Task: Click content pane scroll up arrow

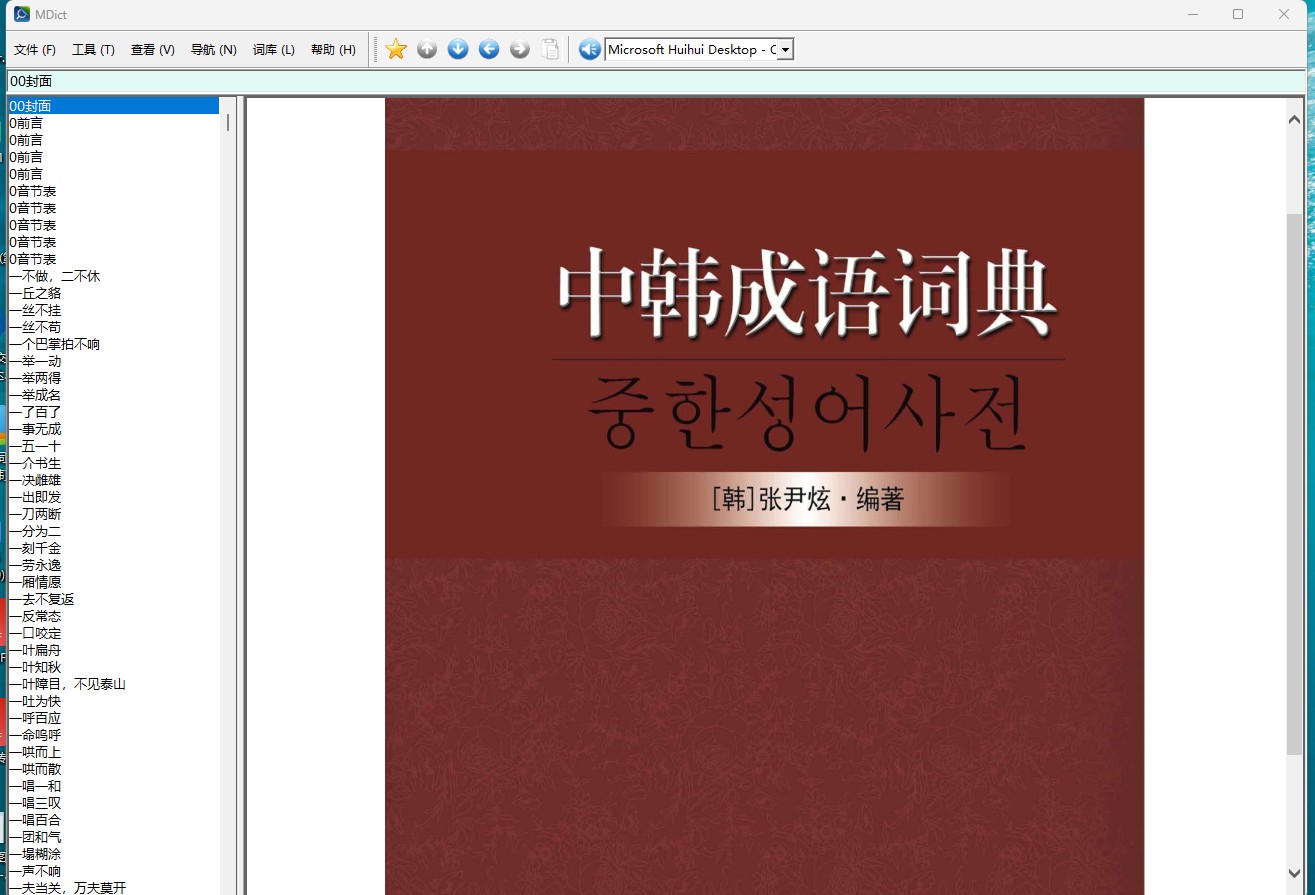Action: [x=1295, y=119]
